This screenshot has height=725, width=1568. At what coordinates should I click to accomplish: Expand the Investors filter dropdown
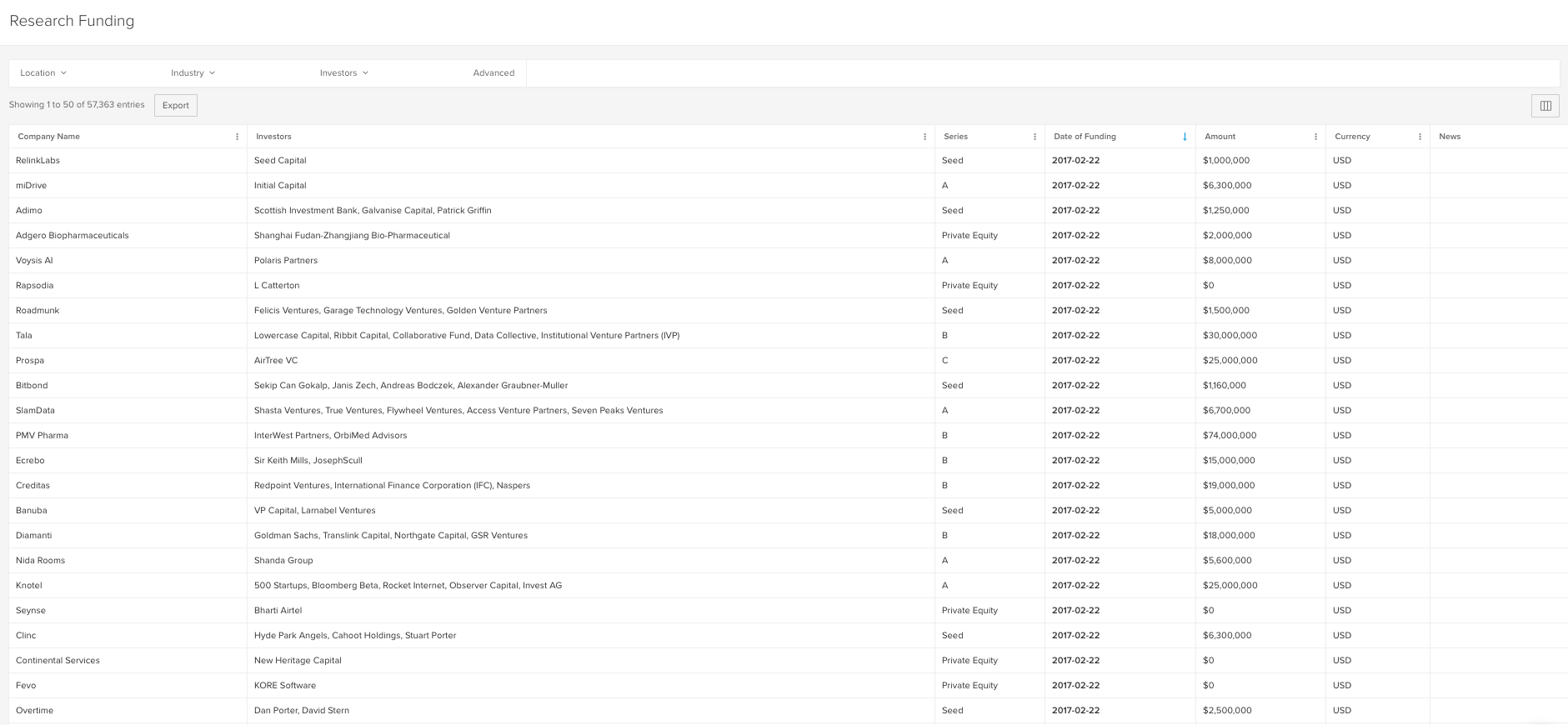344,72
